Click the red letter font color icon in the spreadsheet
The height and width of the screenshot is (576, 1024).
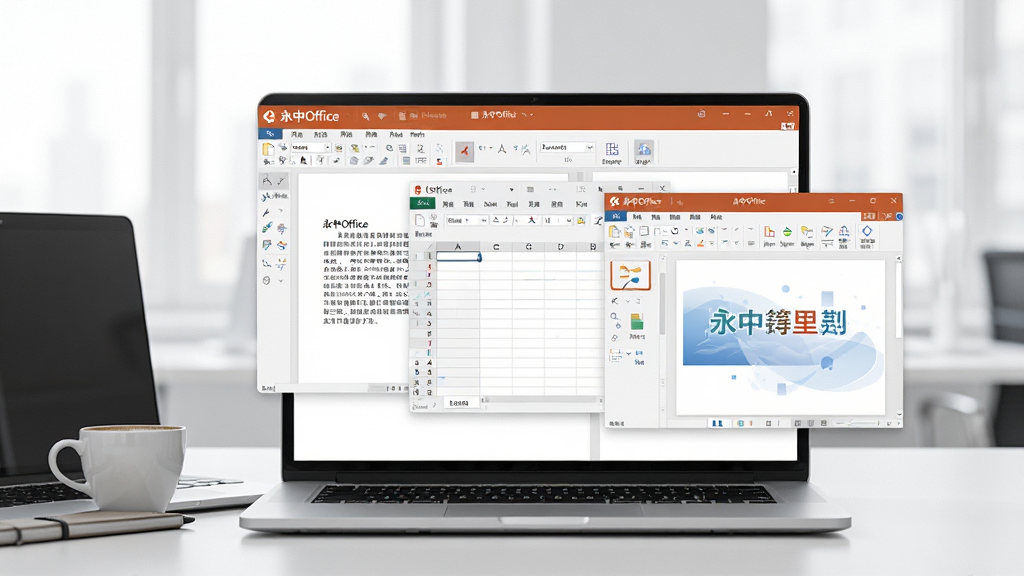[x=532, y=220]
